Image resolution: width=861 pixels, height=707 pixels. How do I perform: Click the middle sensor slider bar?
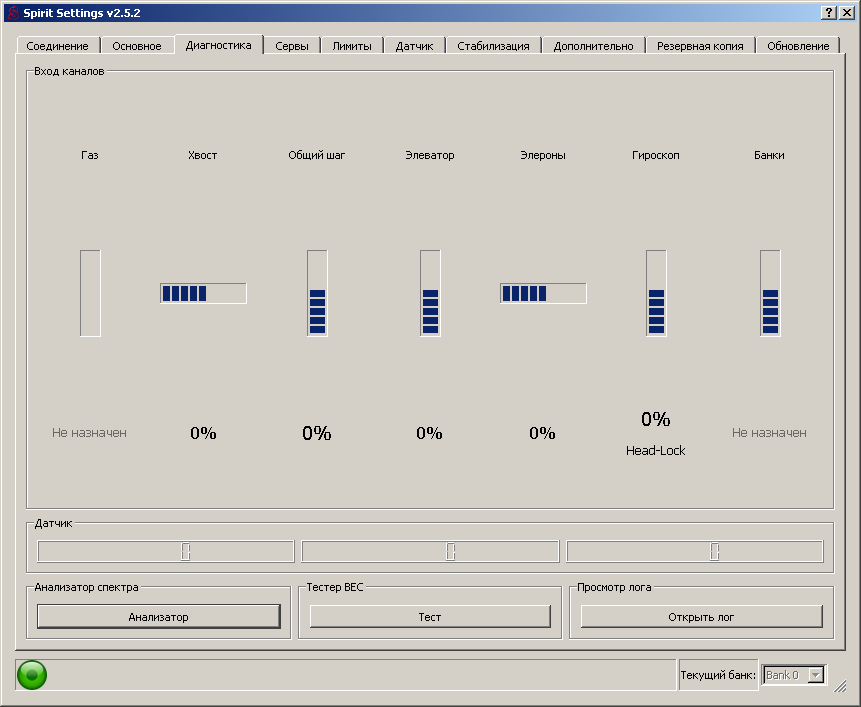pos(430,552)
